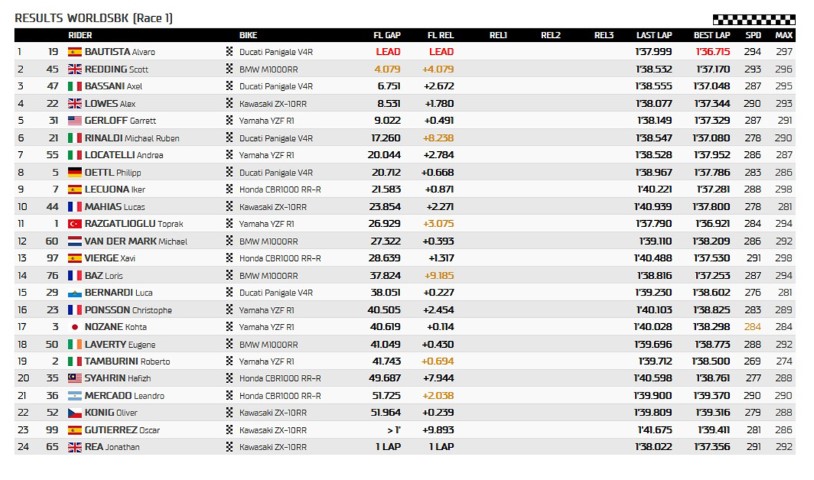Click the Turkish flag next to Razgatlioglu
814x480 pixels.
(x=74, y=224)
